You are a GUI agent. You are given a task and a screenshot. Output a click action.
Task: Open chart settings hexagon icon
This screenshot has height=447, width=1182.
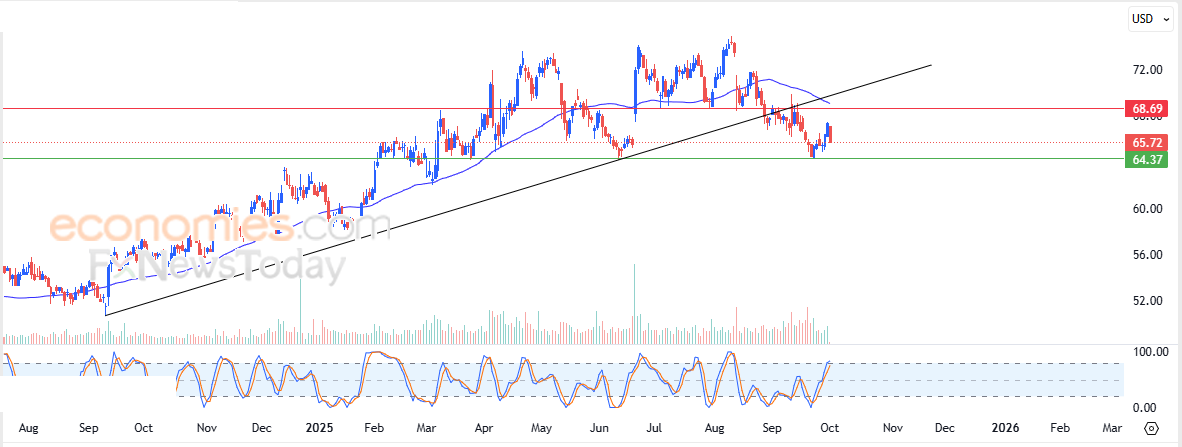coord(1151,428)
